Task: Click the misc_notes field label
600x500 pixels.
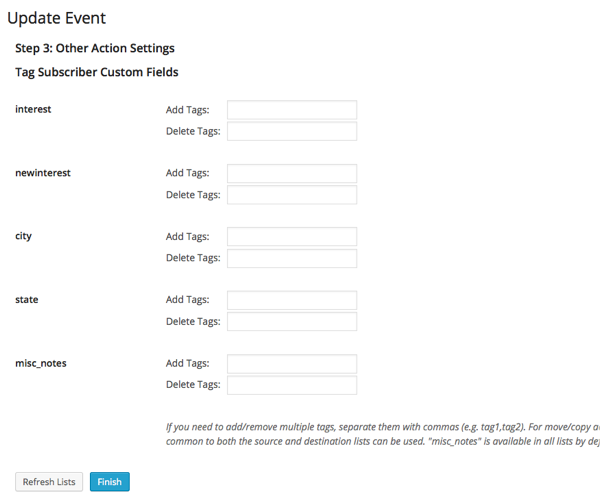Action: point(41,363)
